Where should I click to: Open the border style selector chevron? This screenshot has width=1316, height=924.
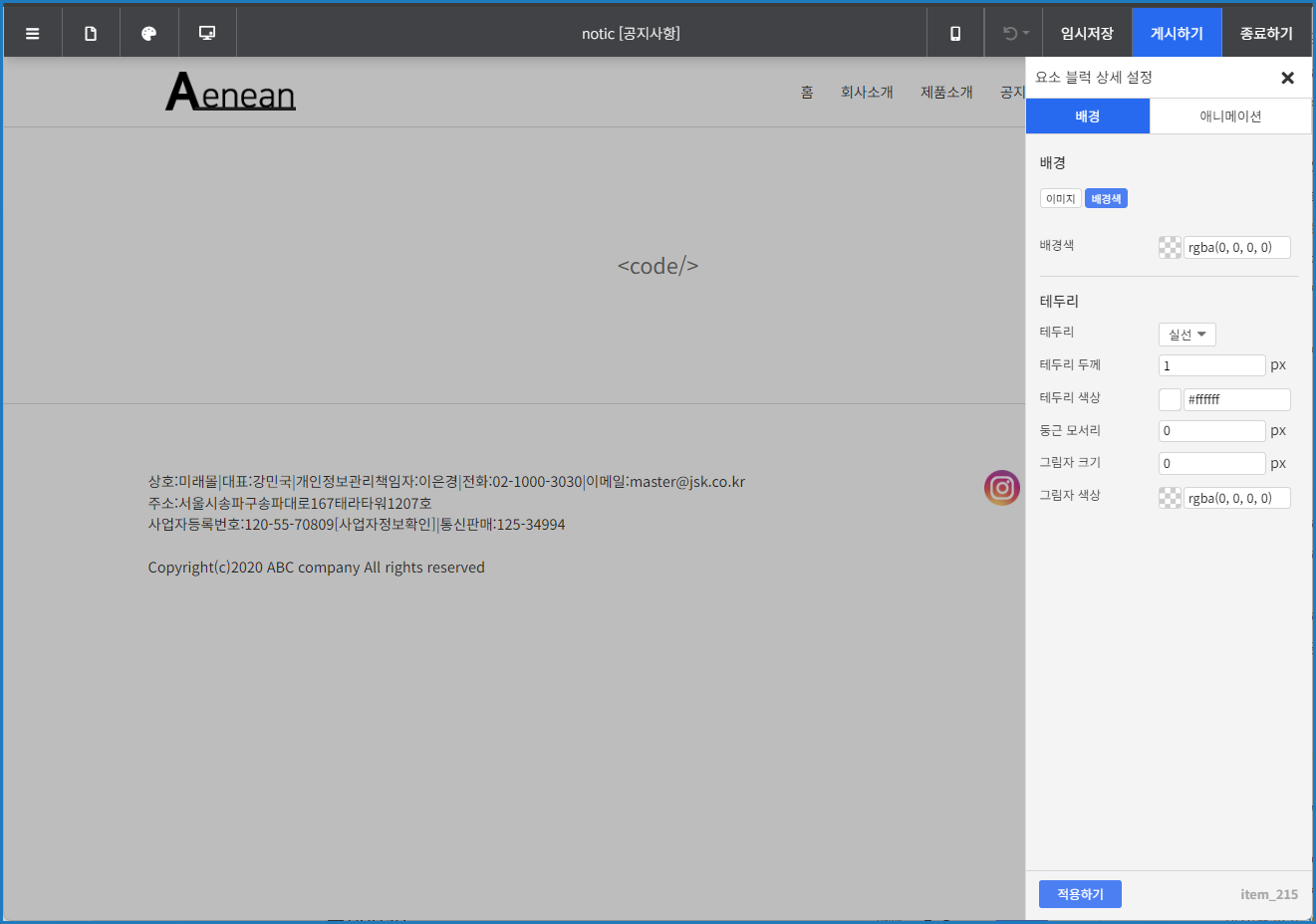click(1200, 334)
